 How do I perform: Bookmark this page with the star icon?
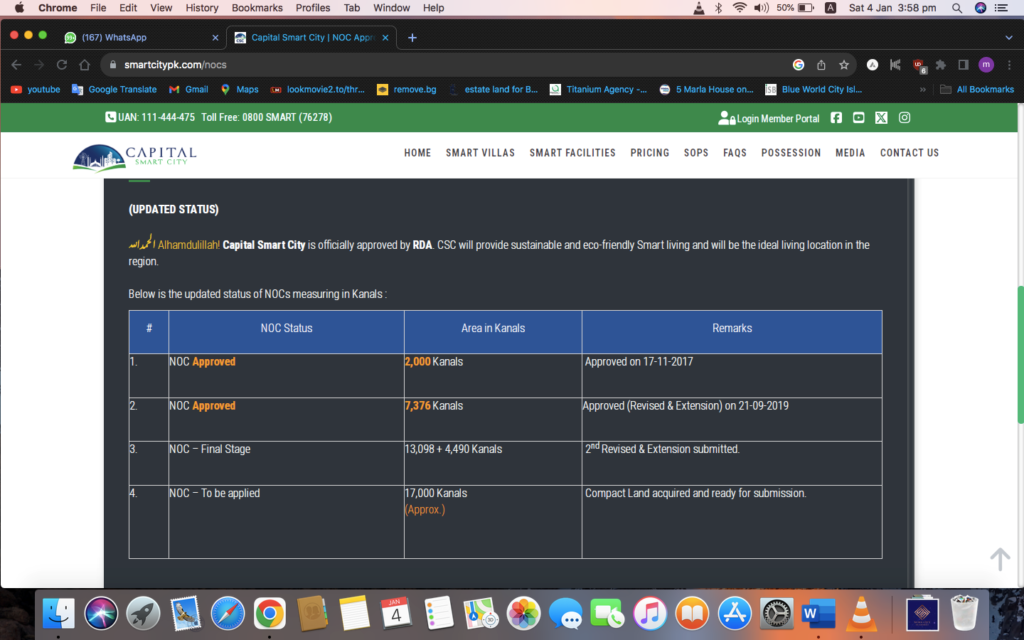coord(844,65)
